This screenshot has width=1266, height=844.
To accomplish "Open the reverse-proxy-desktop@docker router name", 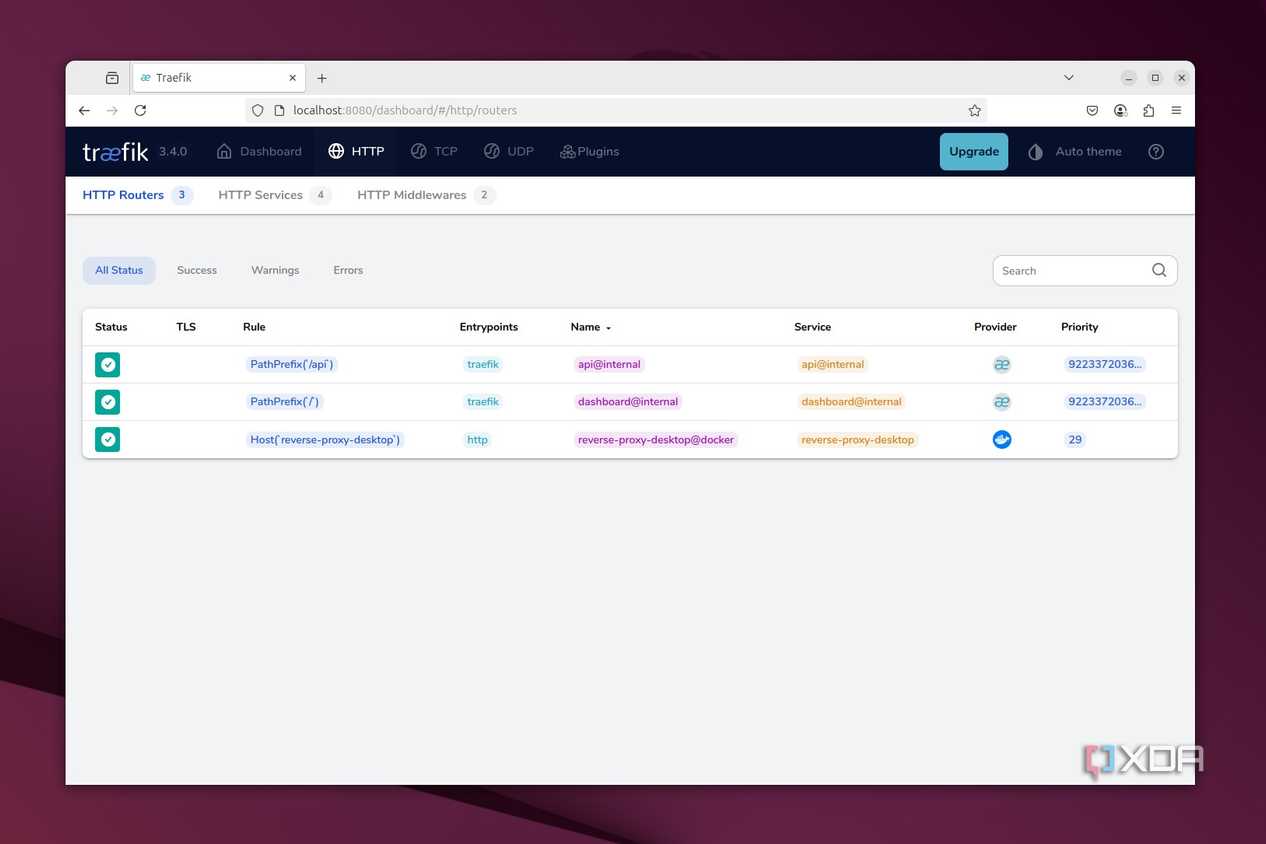I will (x=656, y=439).
